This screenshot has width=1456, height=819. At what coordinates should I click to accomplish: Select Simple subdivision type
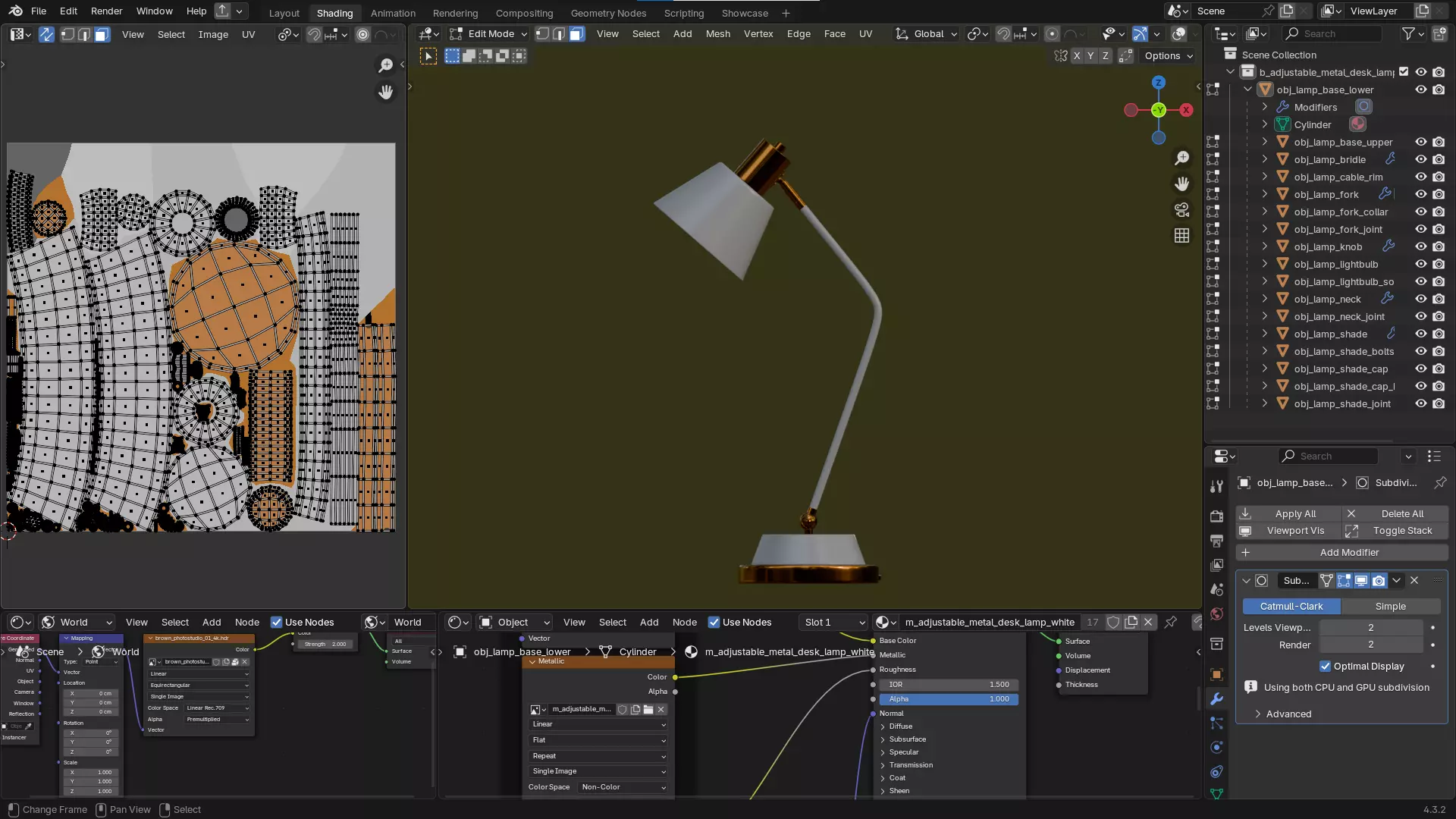pos(1390,606)
